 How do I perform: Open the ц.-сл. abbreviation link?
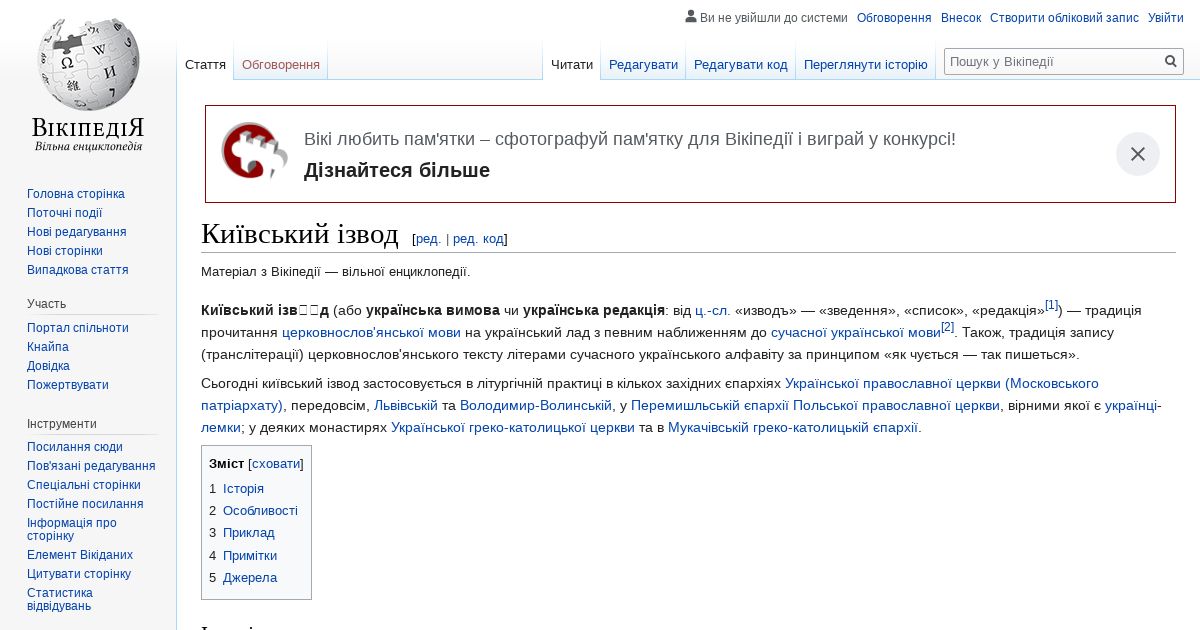[713, 310]
